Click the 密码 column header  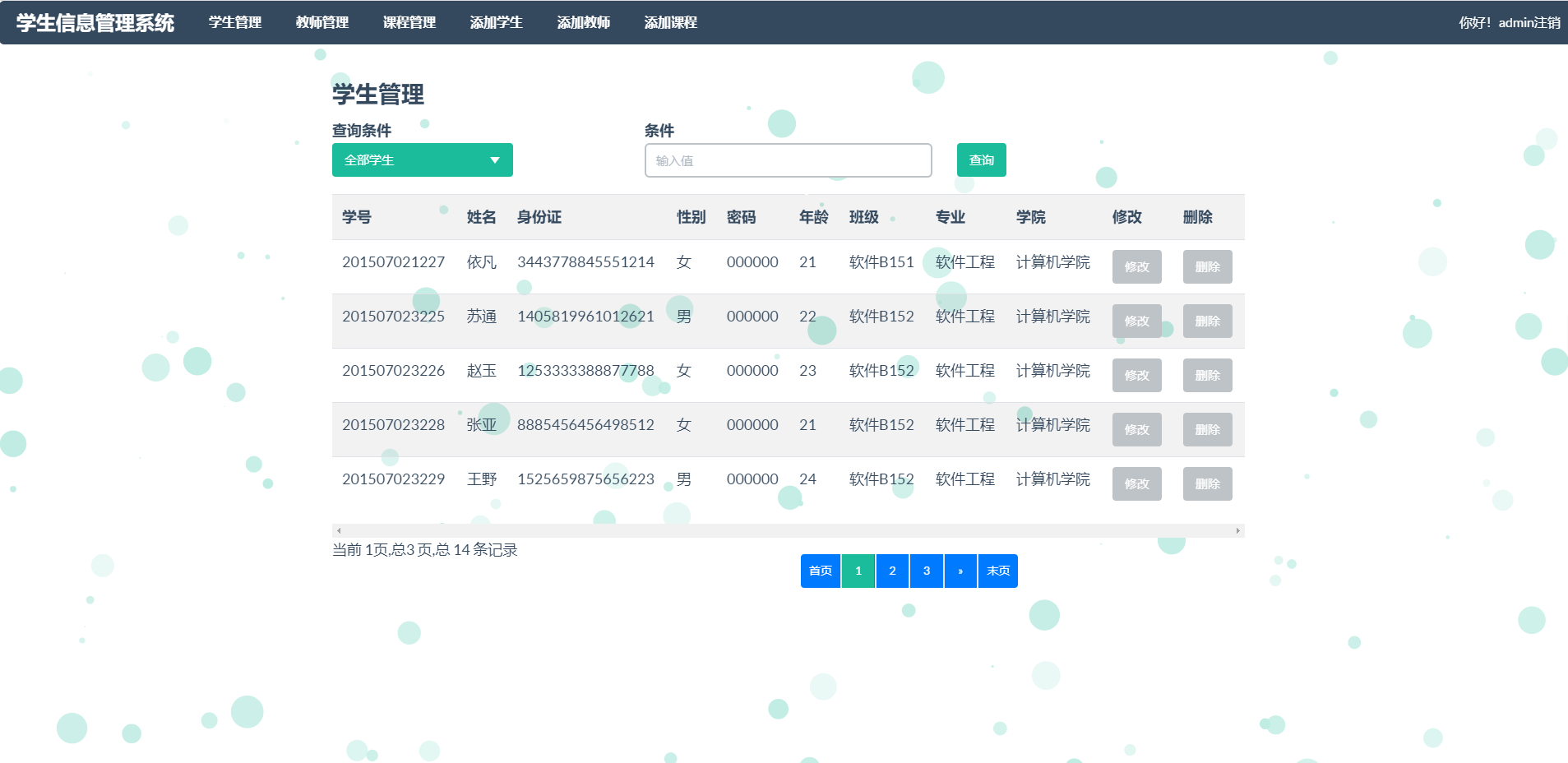coord(742,217)
